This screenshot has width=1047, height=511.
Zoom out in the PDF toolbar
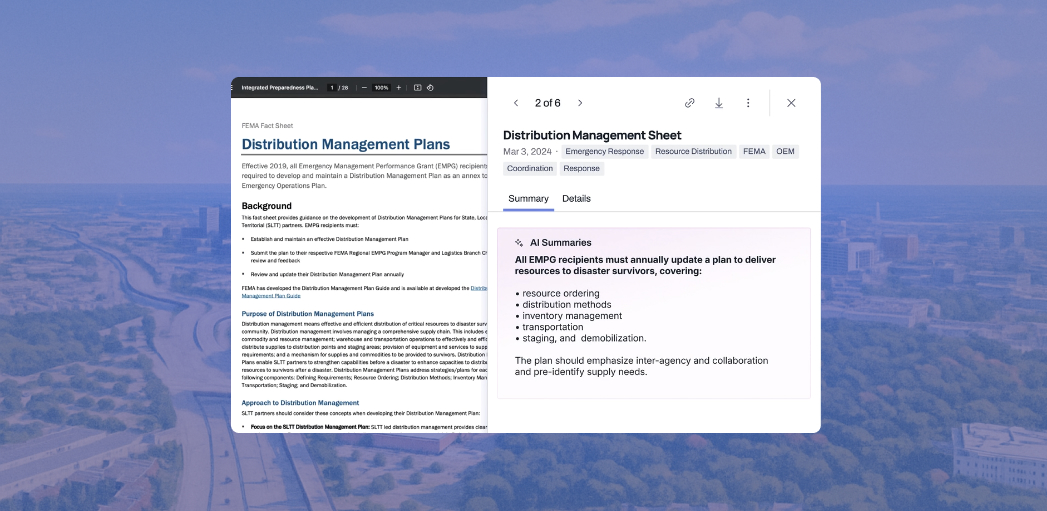click(x=364, y=88)
